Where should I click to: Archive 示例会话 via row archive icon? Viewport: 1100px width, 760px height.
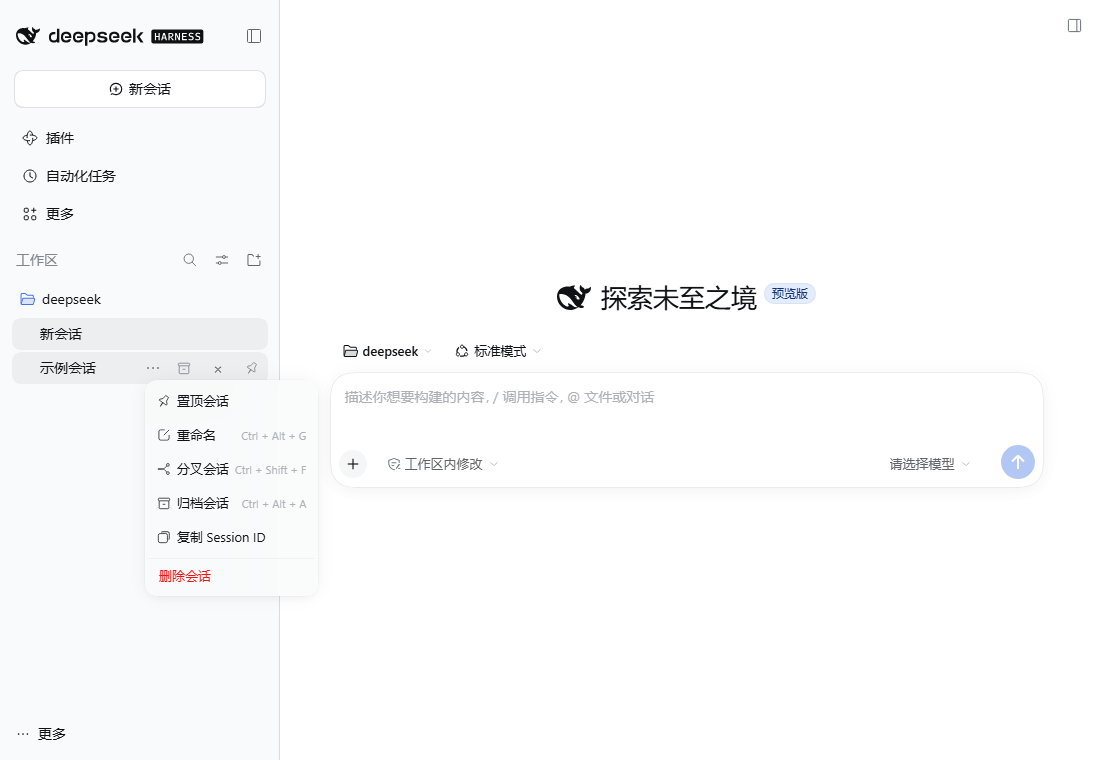tap(184, 368)
